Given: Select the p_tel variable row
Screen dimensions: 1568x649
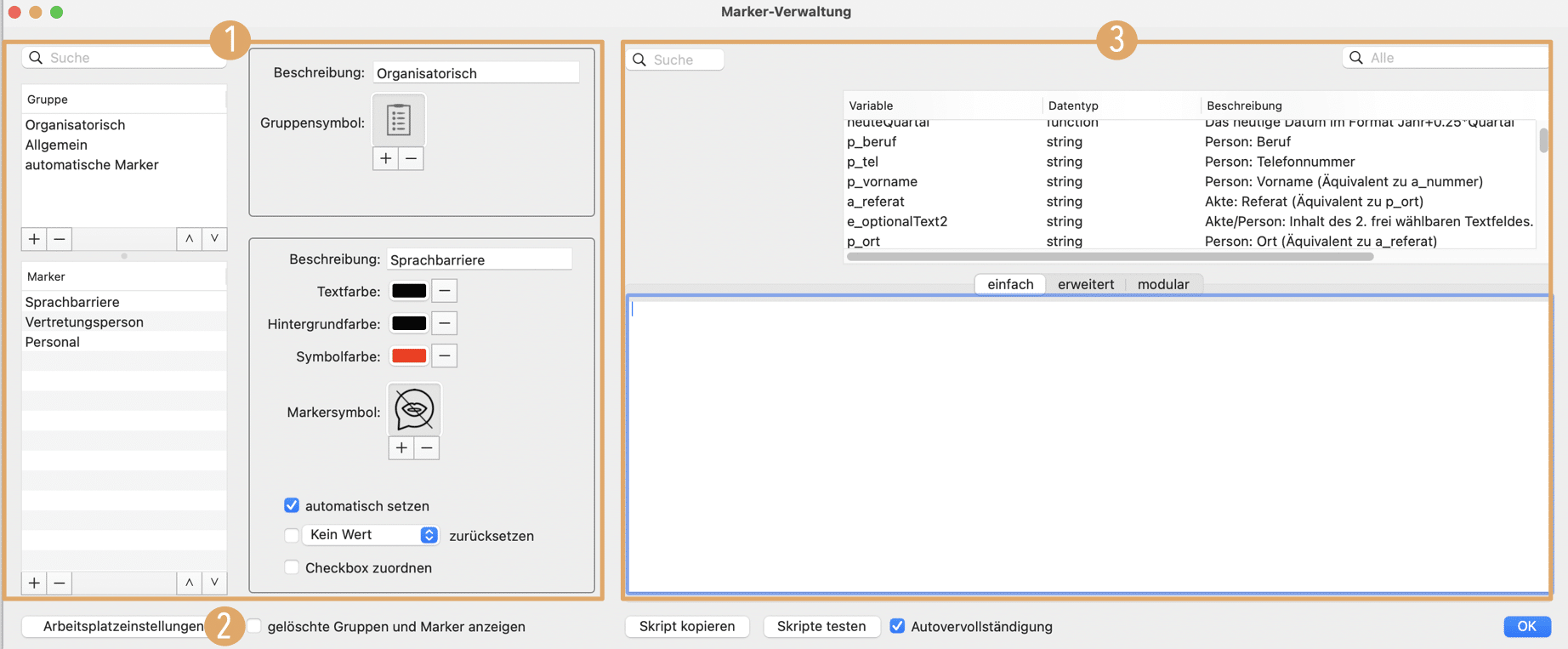Looking at the screenshot, I should (1190, 162).
